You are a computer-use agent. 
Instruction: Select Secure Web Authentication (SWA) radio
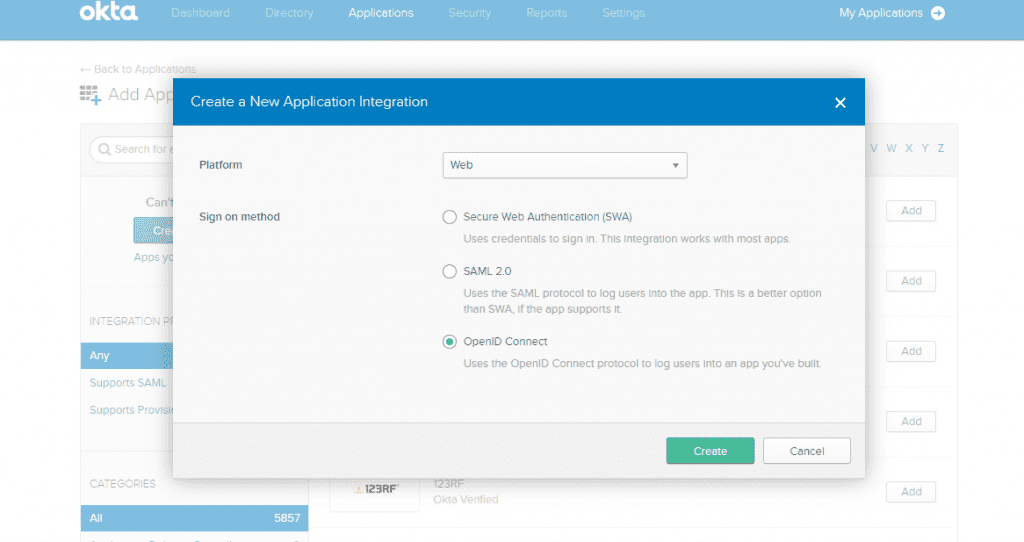(449, 217)
